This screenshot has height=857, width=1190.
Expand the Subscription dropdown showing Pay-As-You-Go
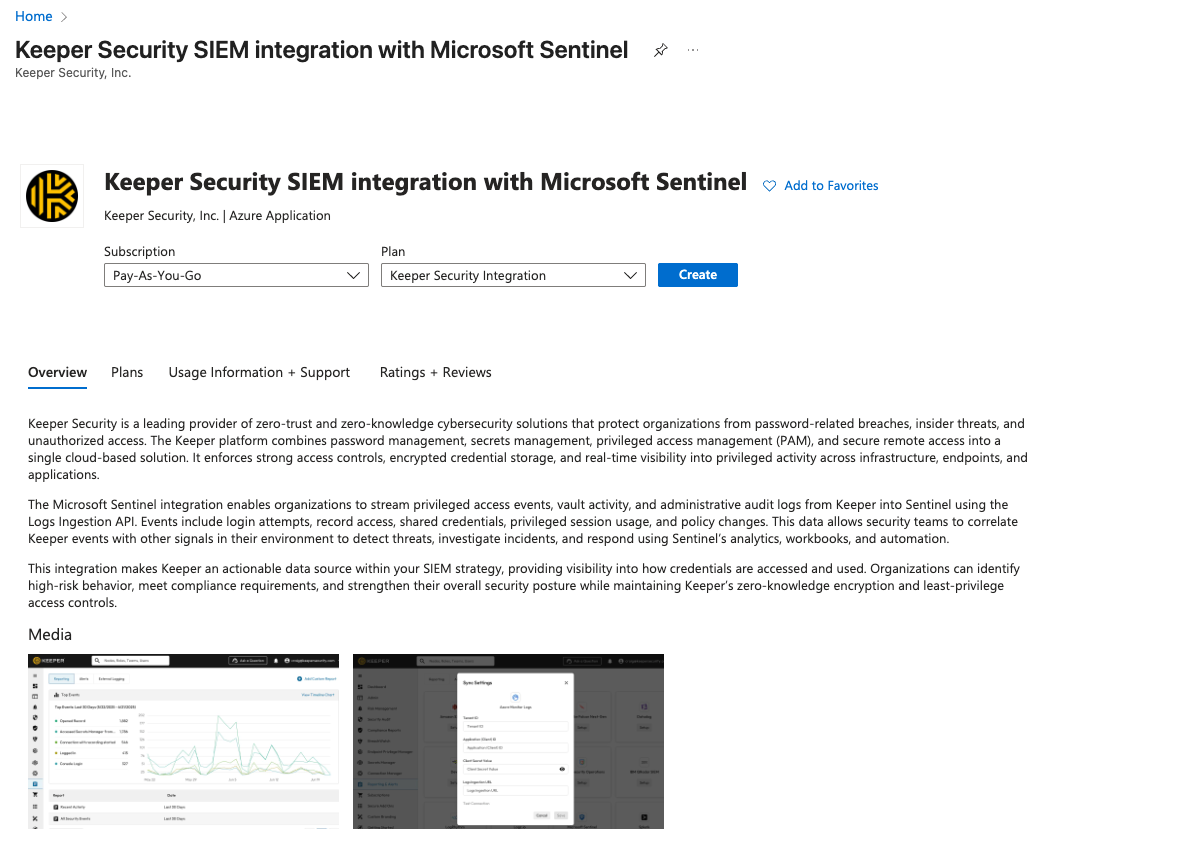pyautogui.click(x=236, y=275)
